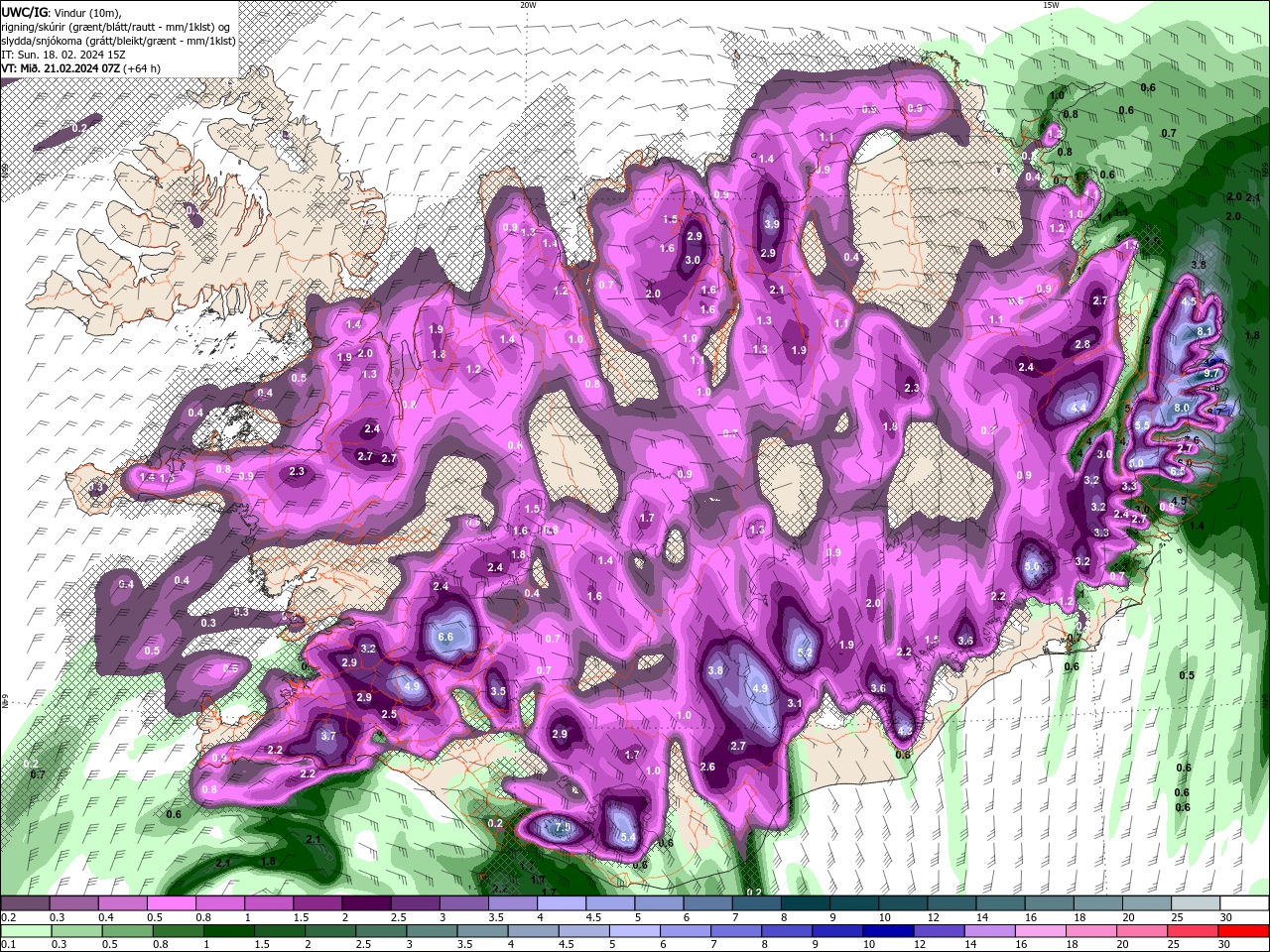Click the 'VT: Mið. 21.02.2024 07Z (+64 h)' line
Image resolution: width=1270 pixels, height=952 pixels.
click(82, 68)
